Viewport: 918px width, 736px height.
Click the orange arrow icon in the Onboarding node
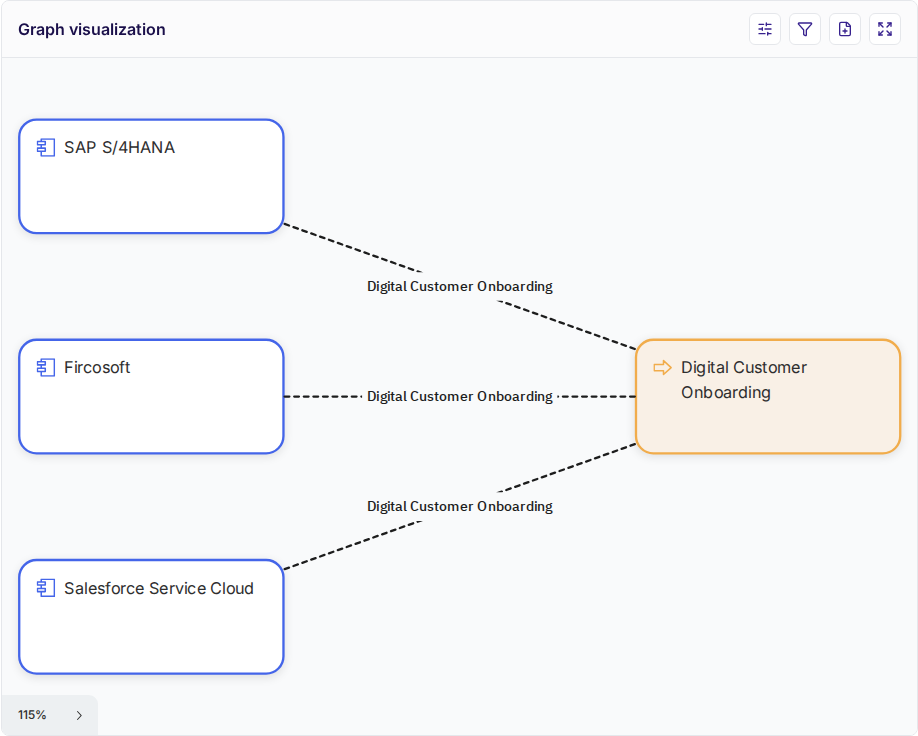[662, 368]
